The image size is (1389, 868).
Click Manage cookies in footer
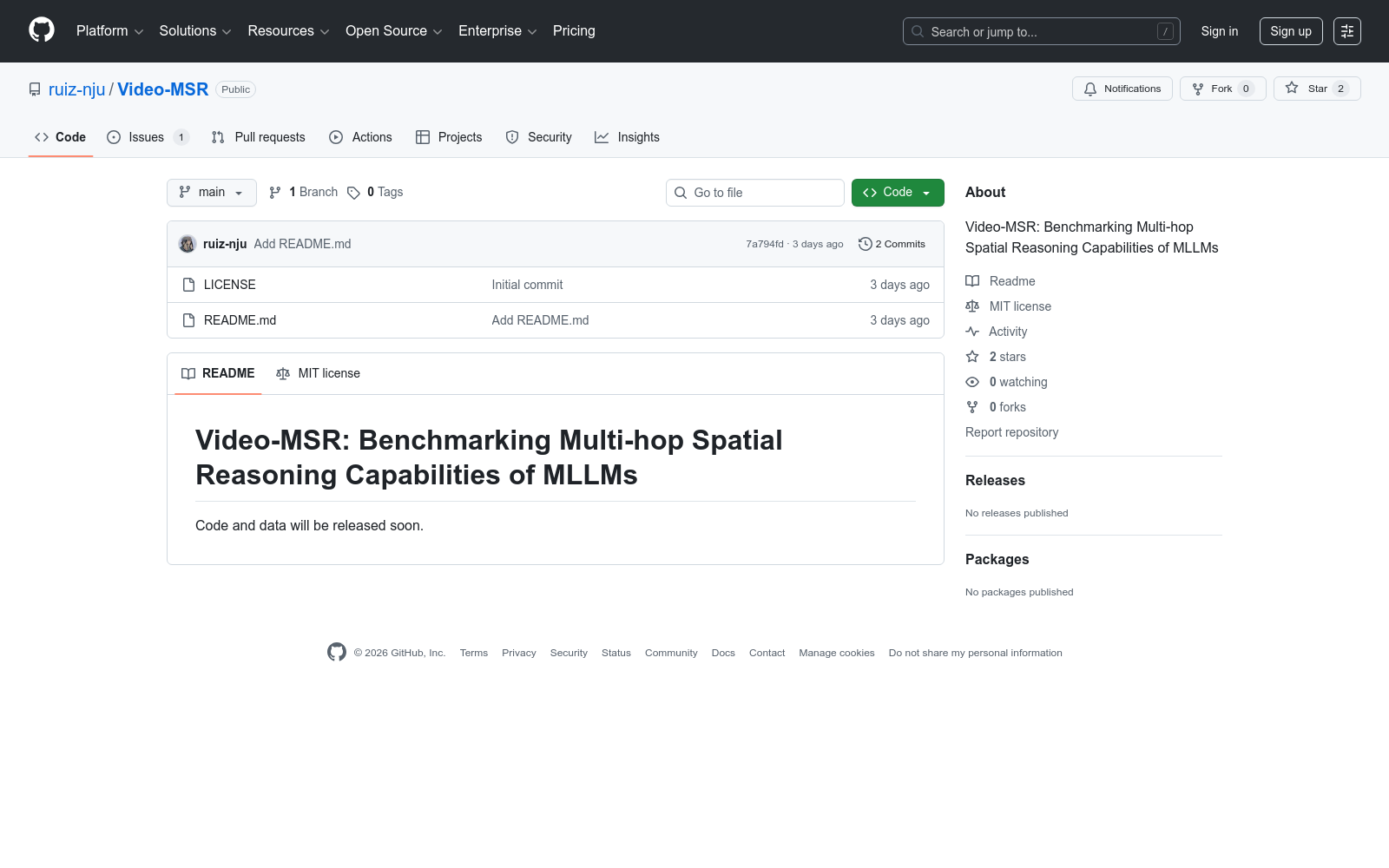click(837, 653)
